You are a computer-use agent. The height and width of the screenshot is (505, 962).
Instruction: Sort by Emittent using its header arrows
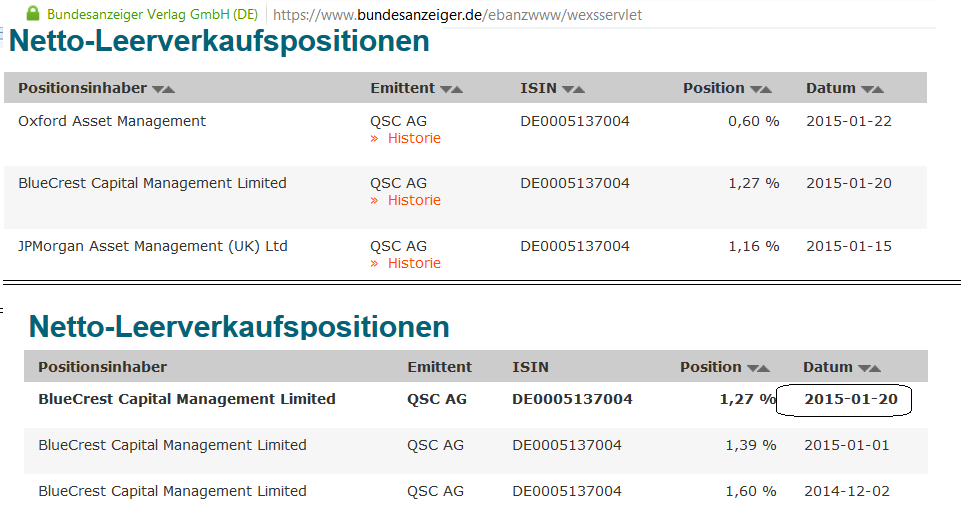click(x=451, y=89)
